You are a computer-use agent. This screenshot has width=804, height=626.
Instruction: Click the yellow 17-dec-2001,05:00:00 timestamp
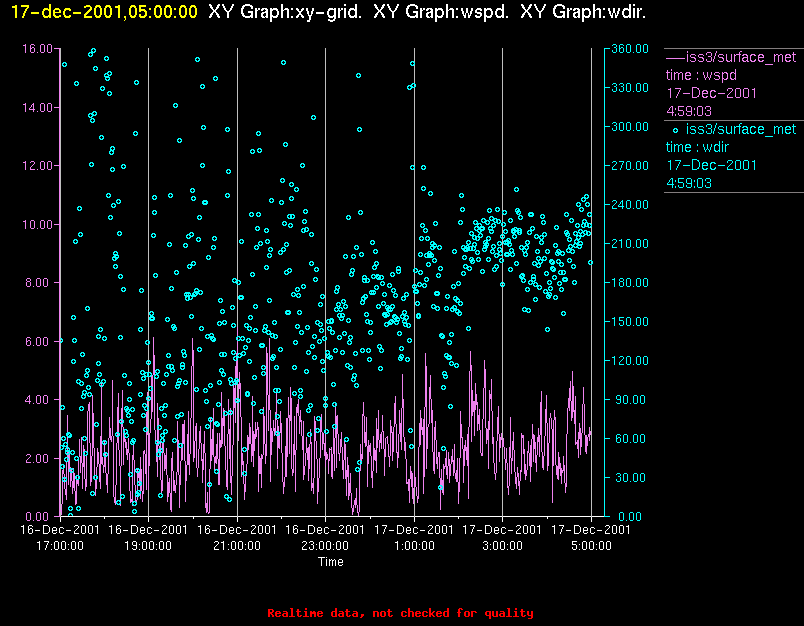(x=98, y=13)
